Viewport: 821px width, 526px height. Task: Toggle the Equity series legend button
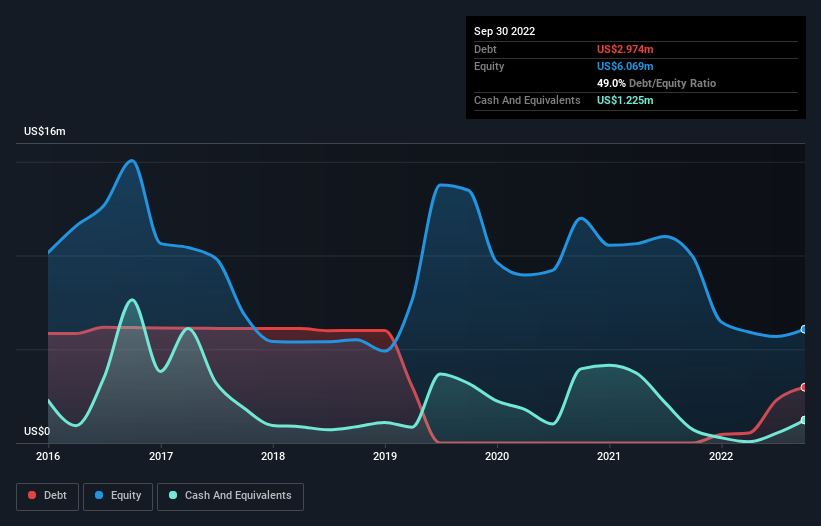pyautogui.click(x=118, y=496)
